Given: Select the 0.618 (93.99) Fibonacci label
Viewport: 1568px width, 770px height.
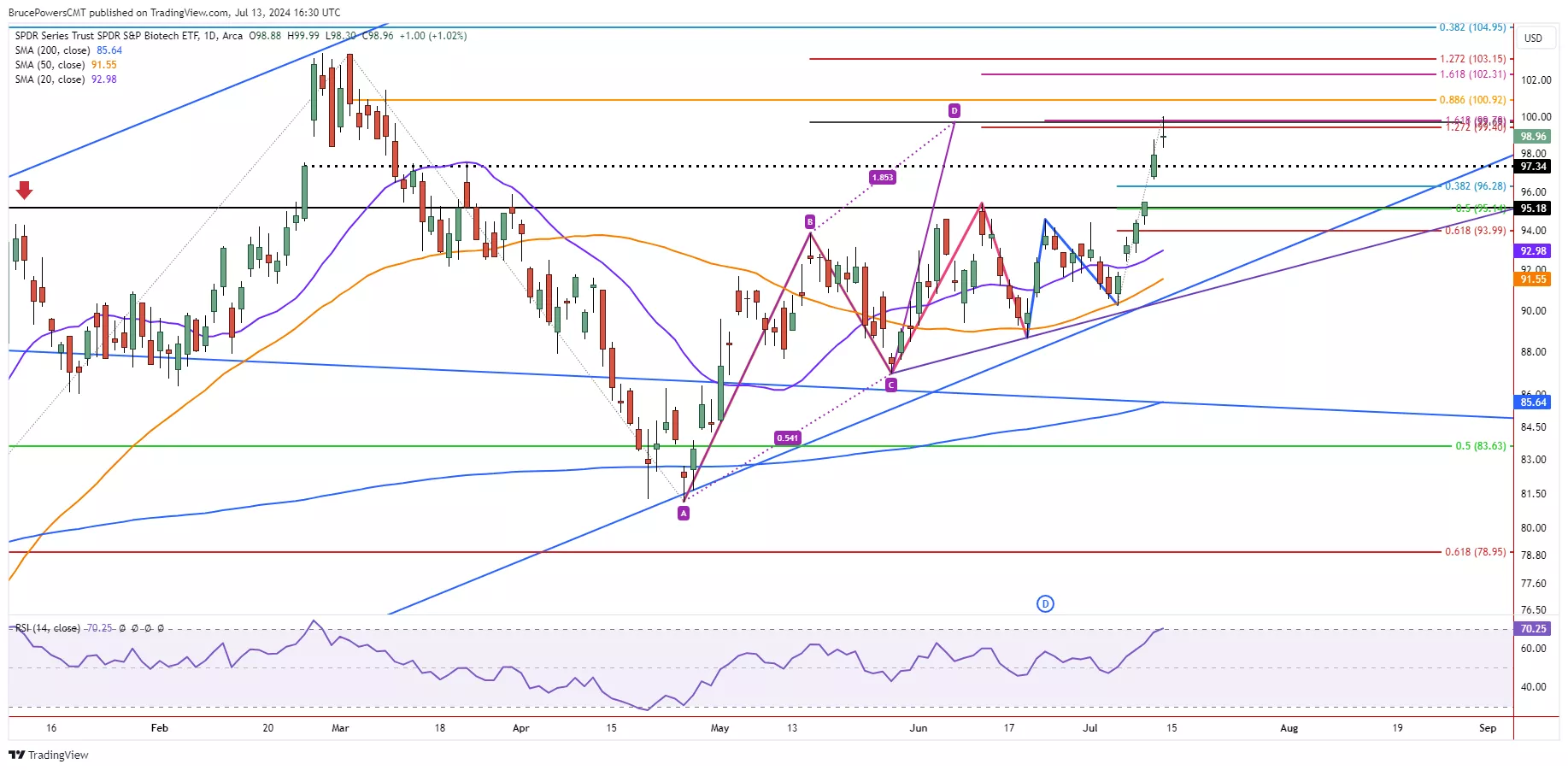Looking at the screenshot, I should pos(1476,231).
